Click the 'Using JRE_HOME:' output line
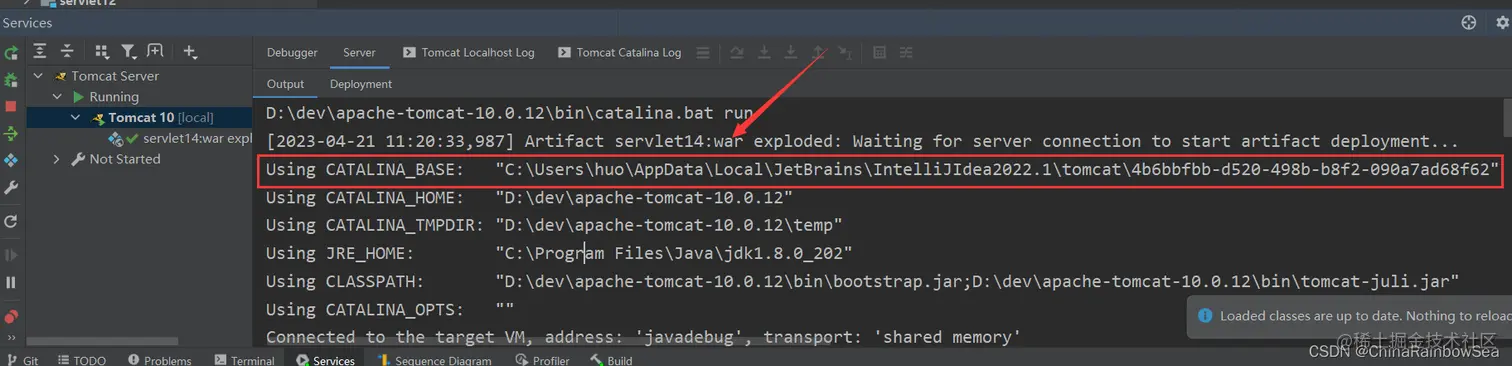The height and width of the screenshot is (366, 1512). click(559, 254)
